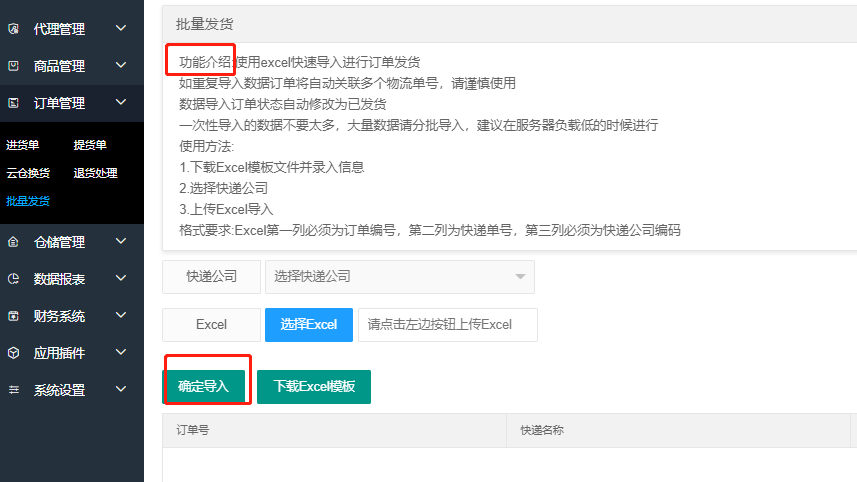This screenshot has height=482, width=857.
Task: Click the 订单管理 sidebar icon
Action: point(13,103)
